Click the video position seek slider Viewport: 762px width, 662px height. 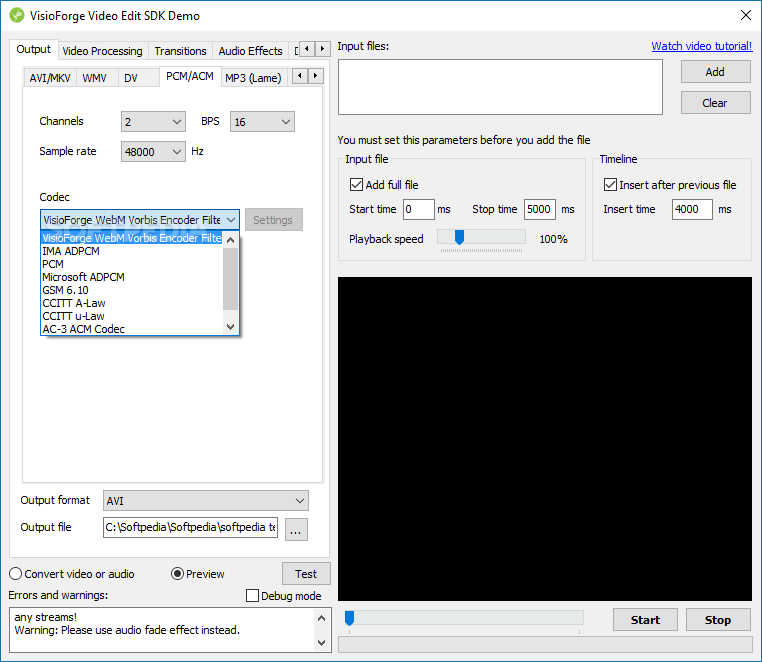[464, 618]
